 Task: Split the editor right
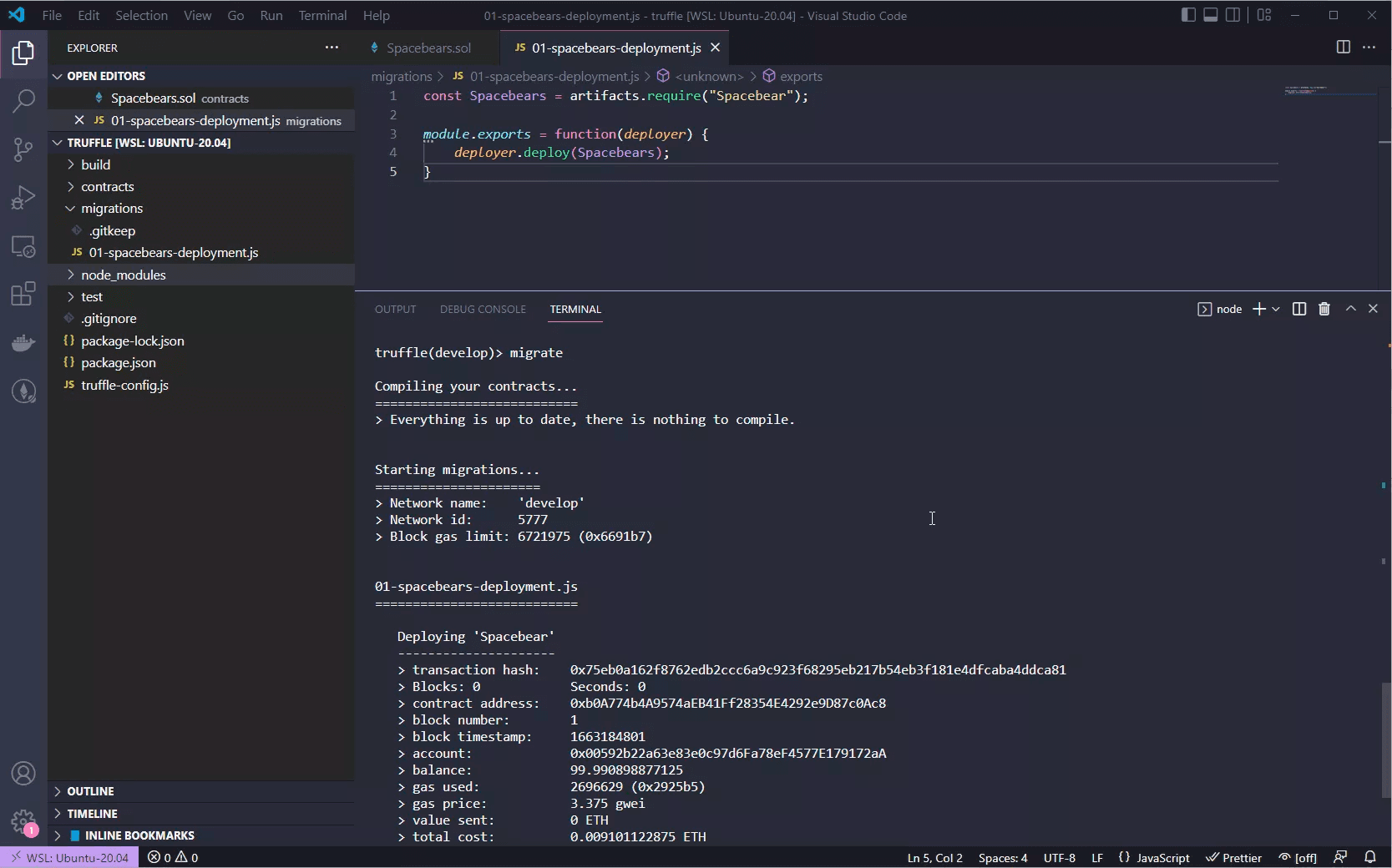[1344, 48]
